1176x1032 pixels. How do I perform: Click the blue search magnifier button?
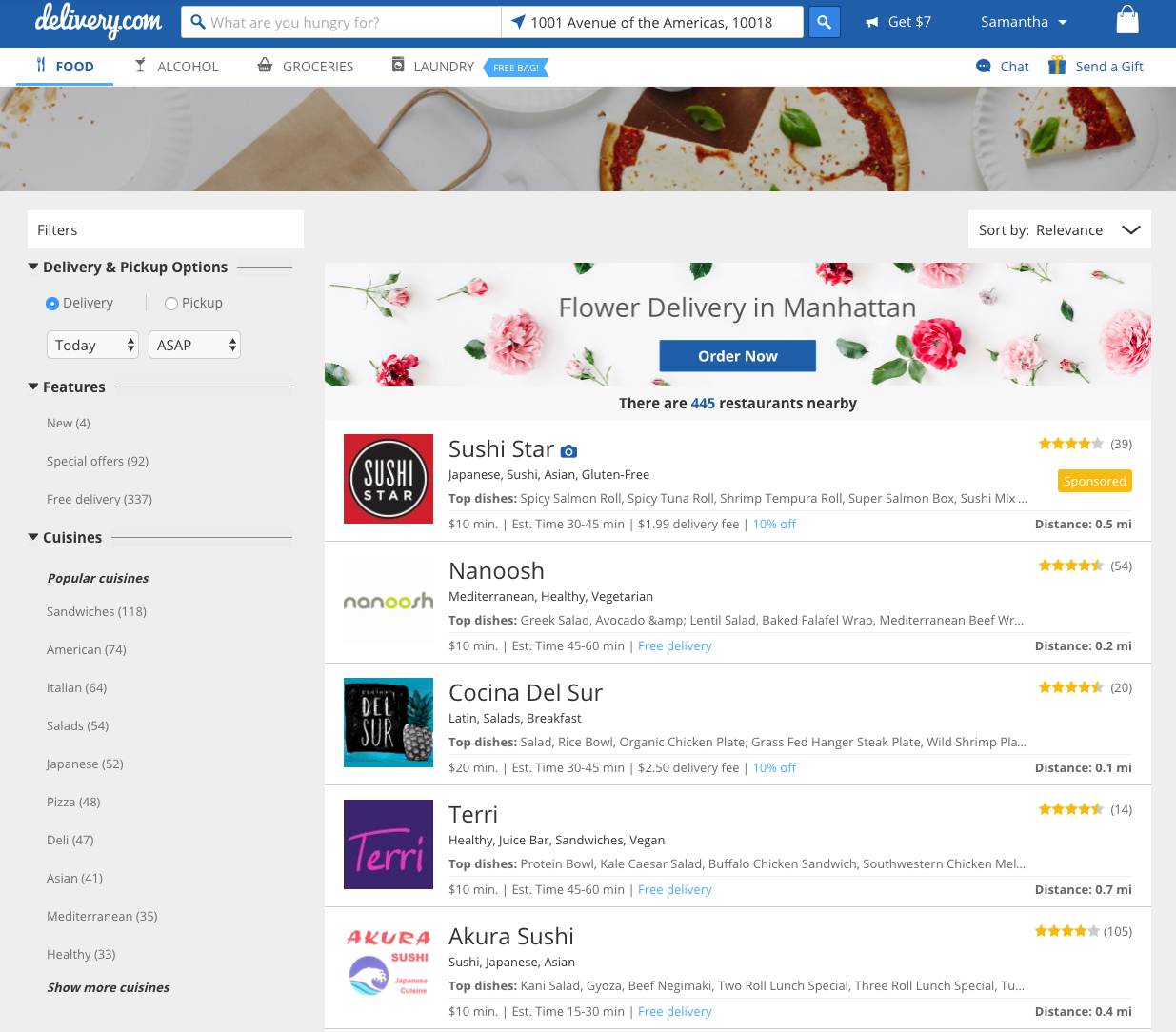pos(825,22)
